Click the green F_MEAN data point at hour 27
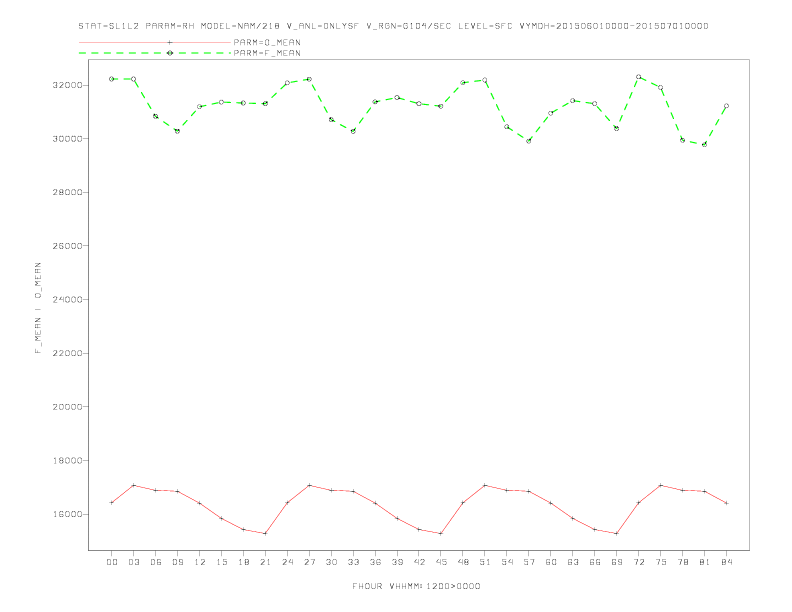 [309, 79]
